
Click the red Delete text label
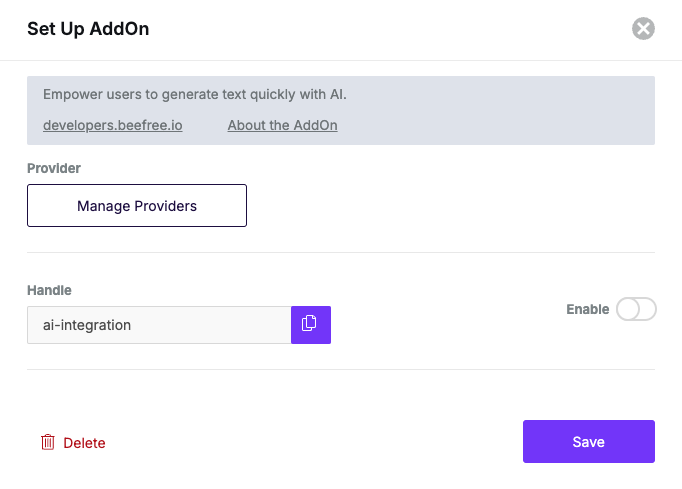(84, 443)
